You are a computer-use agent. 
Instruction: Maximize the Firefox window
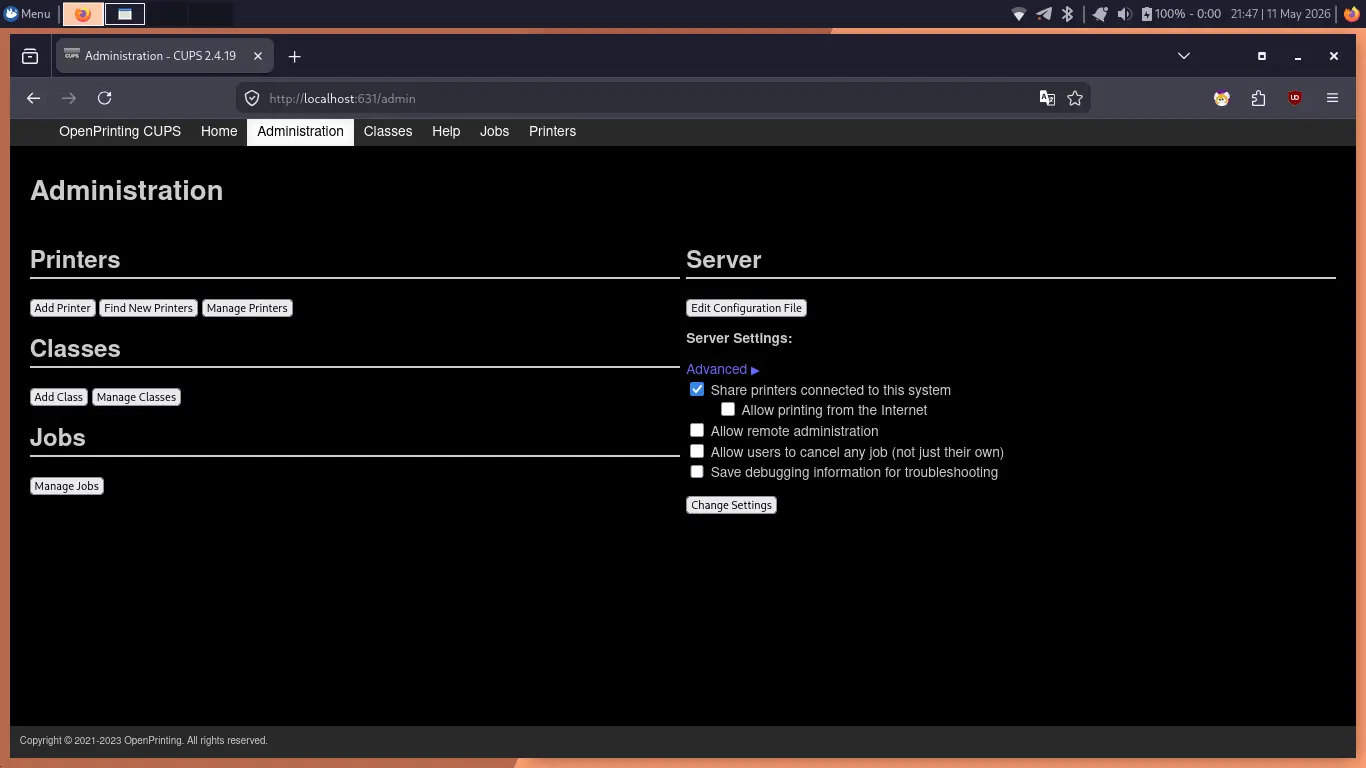[x=1262, y=57]
